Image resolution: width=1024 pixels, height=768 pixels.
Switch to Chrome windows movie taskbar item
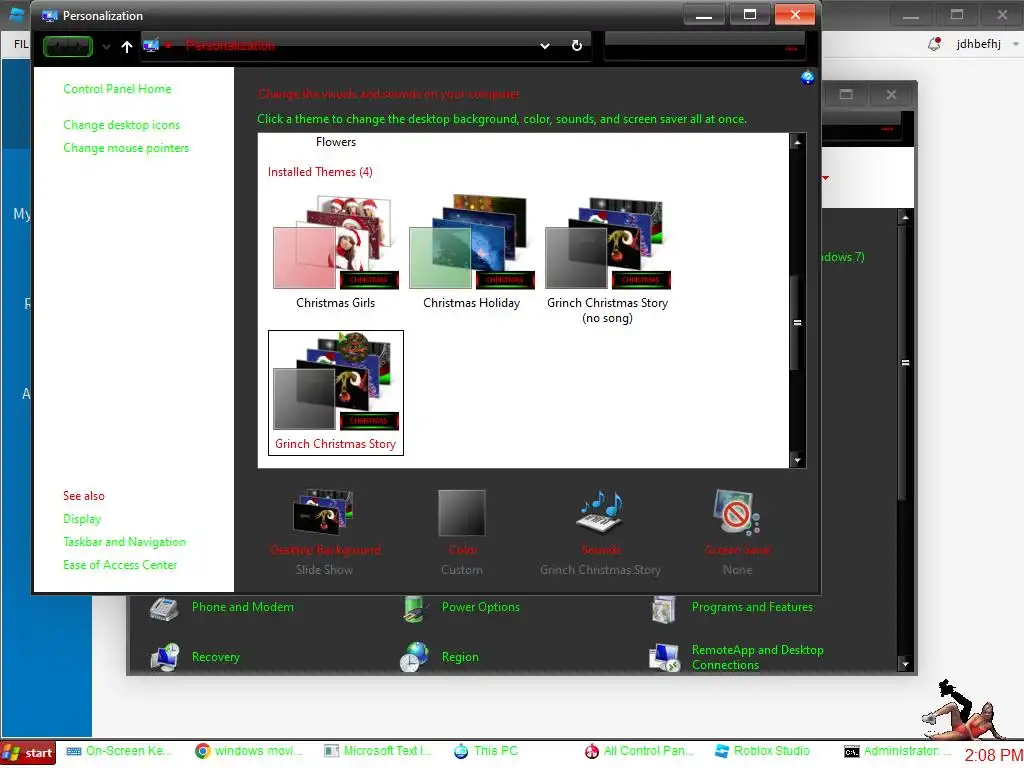click(249, 752)
